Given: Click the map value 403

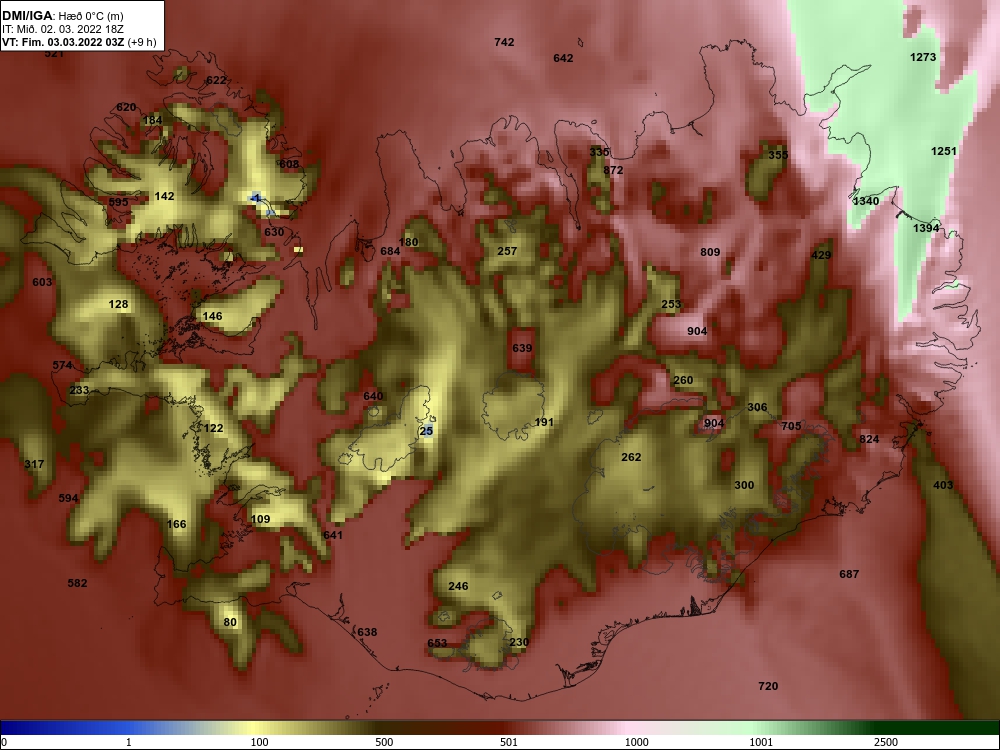Looking at the screenshot, I should 943,485.
